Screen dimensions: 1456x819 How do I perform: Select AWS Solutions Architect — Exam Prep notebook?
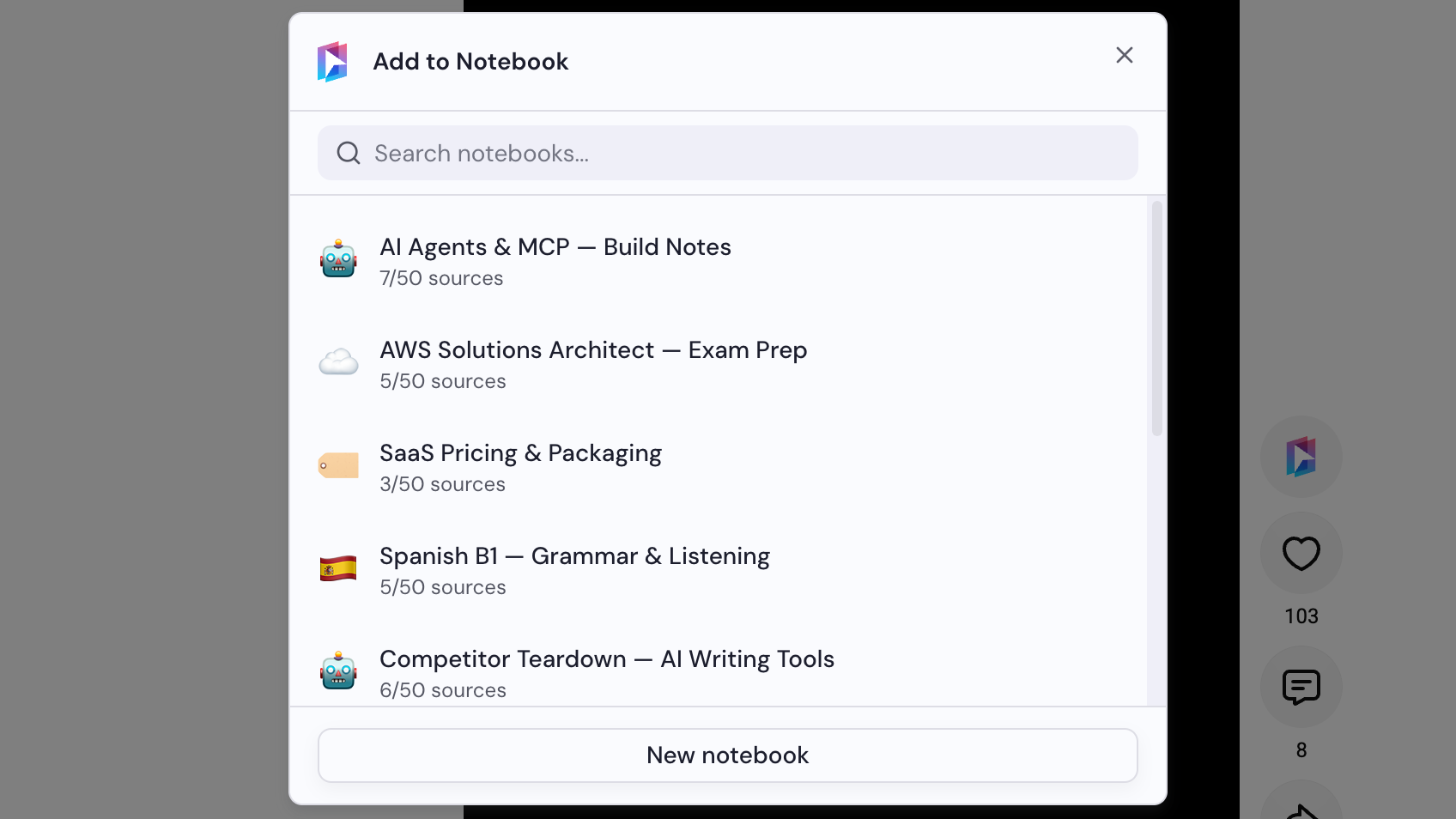pos(719,364)
